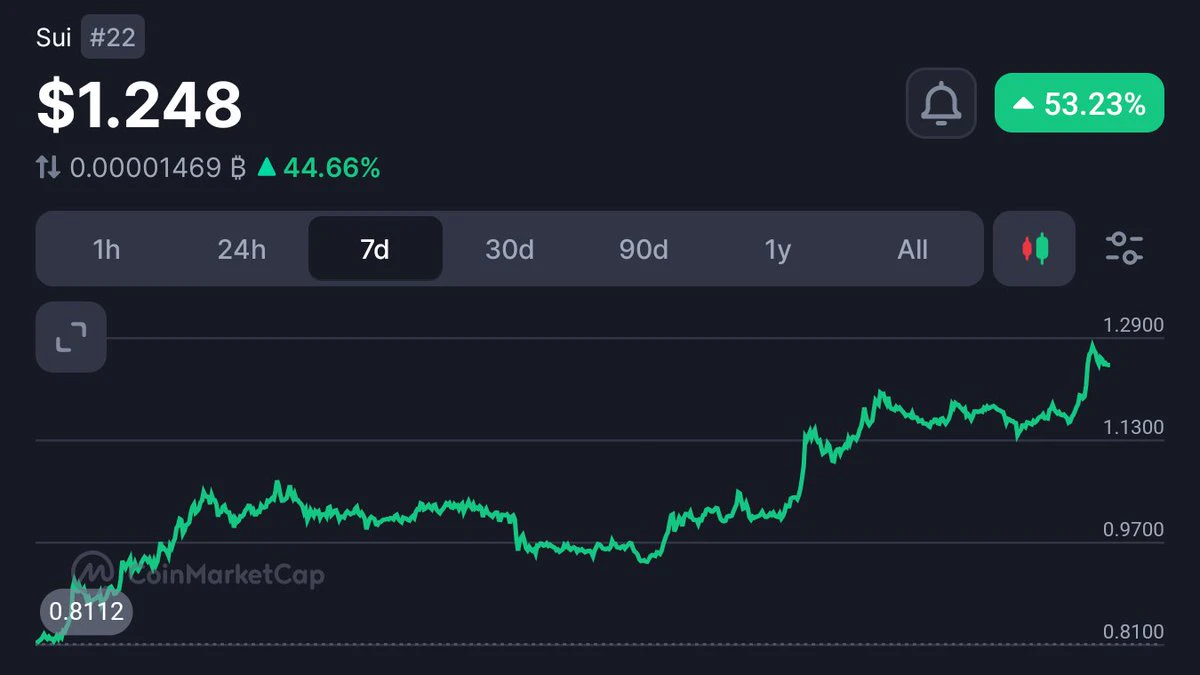
Task: Tap the green 53.23% change badge
Action: 1079,103
